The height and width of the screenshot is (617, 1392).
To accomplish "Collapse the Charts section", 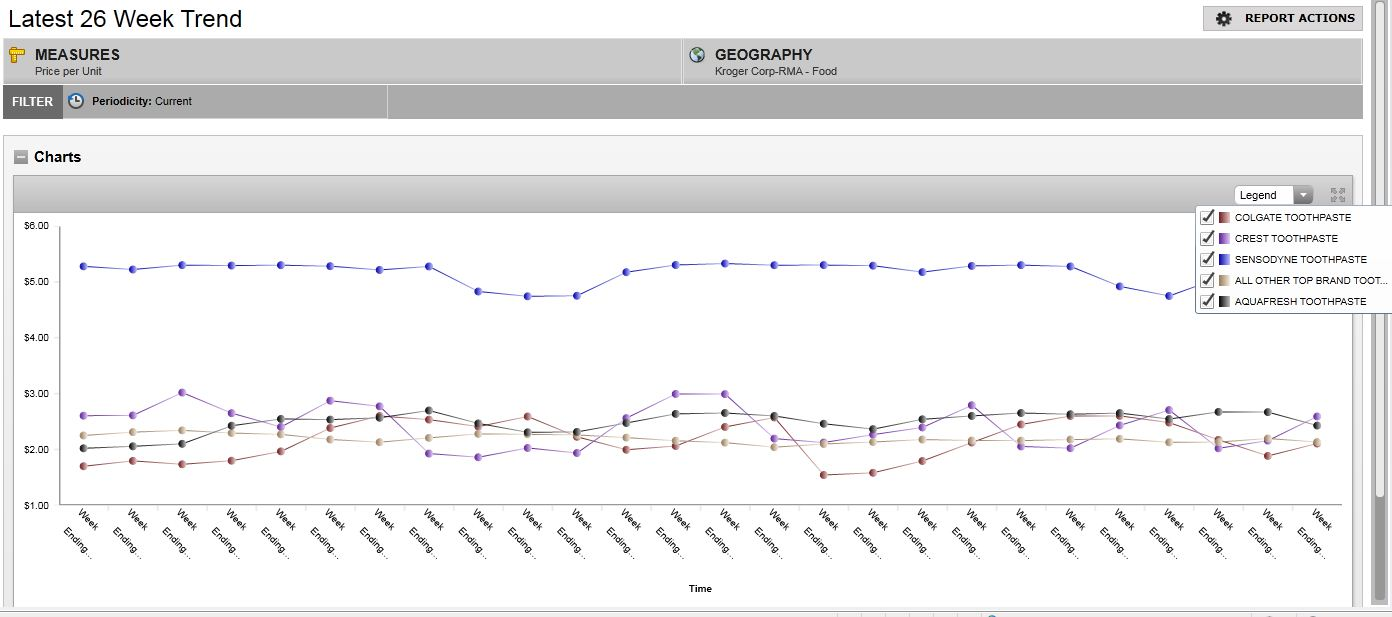I will click(x=21, y=157).
